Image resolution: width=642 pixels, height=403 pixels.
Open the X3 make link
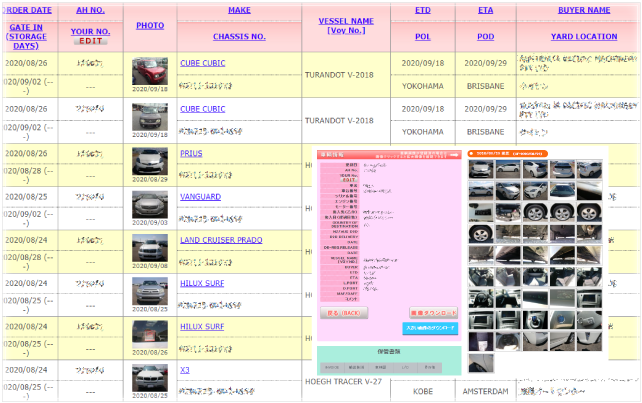click(x=185, y=370)
